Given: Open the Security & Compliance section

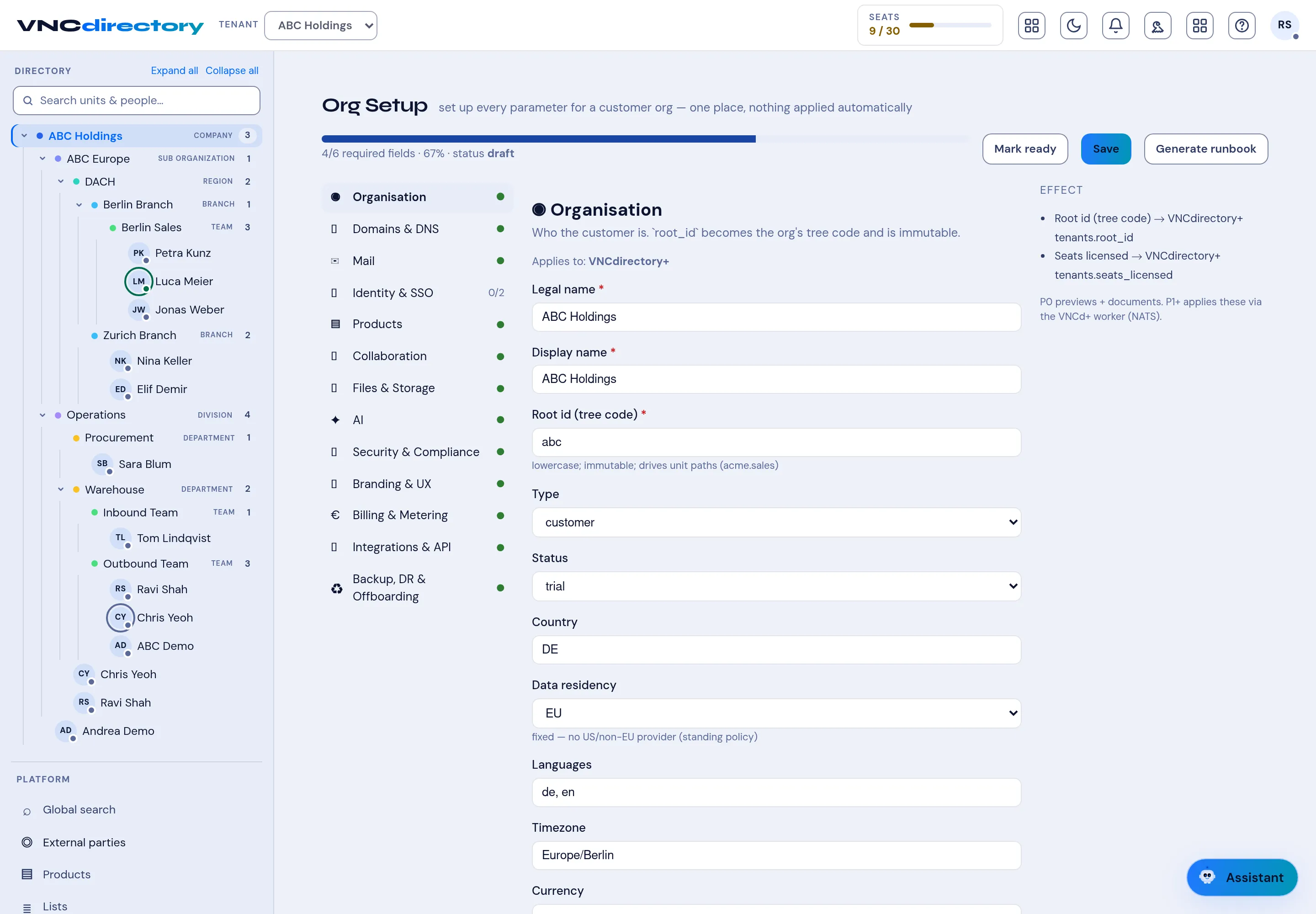Looking at the screenshot, I should (x=418, y=452).
